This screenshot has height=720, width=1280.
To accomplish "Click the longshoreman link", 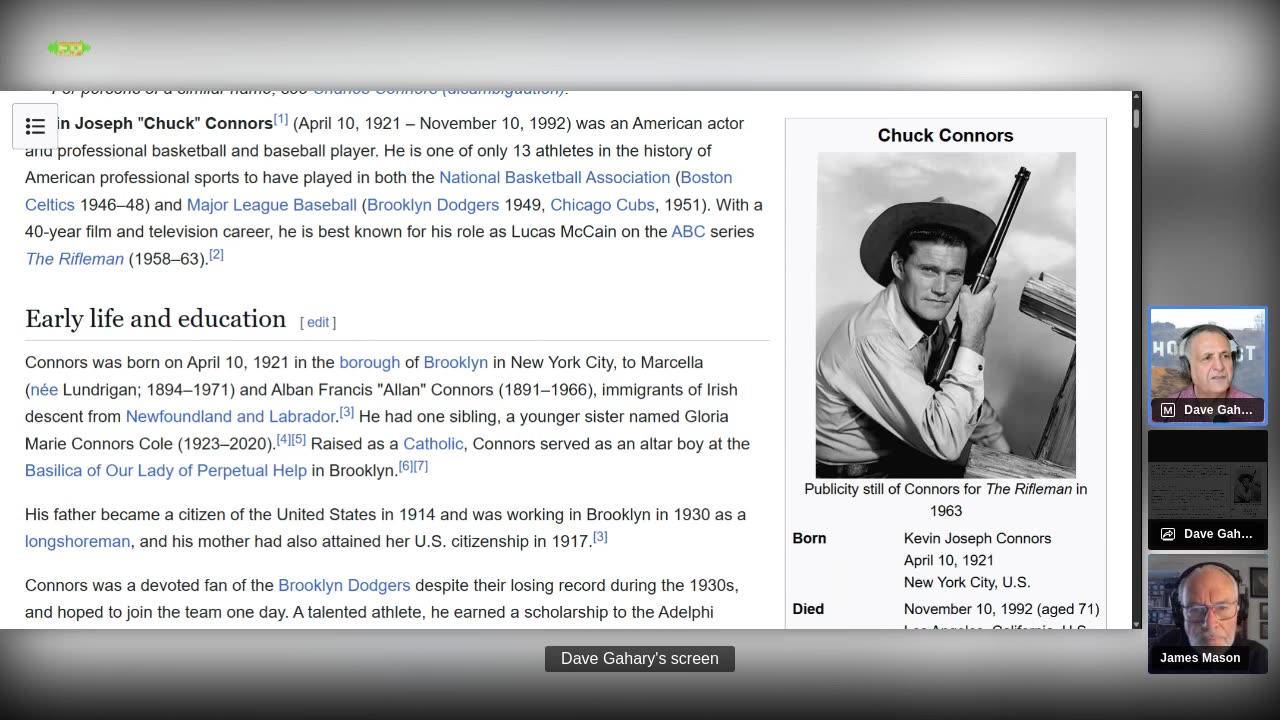I will (x=78, y=541).
